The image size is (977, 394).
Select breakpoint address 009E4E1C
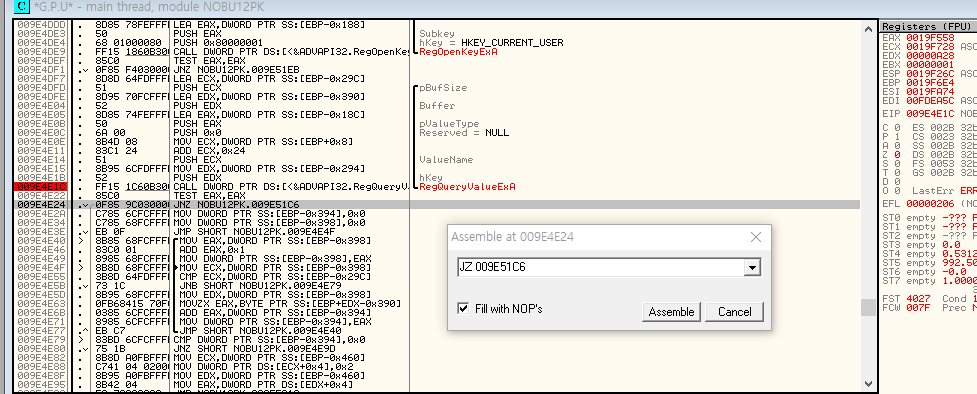(x=42, y=186)
